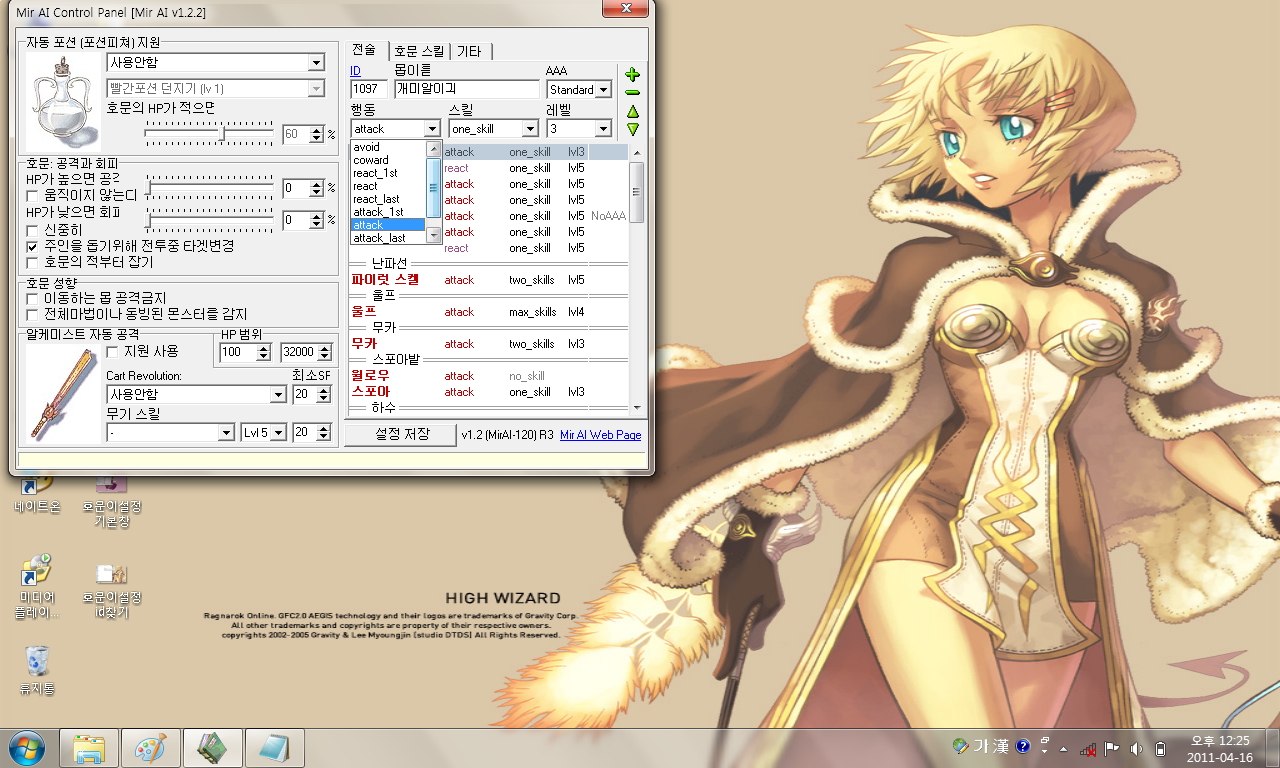Switch to the 기타 tab
The width and height of the screenshot is (1280, 768).
(468, 51)
